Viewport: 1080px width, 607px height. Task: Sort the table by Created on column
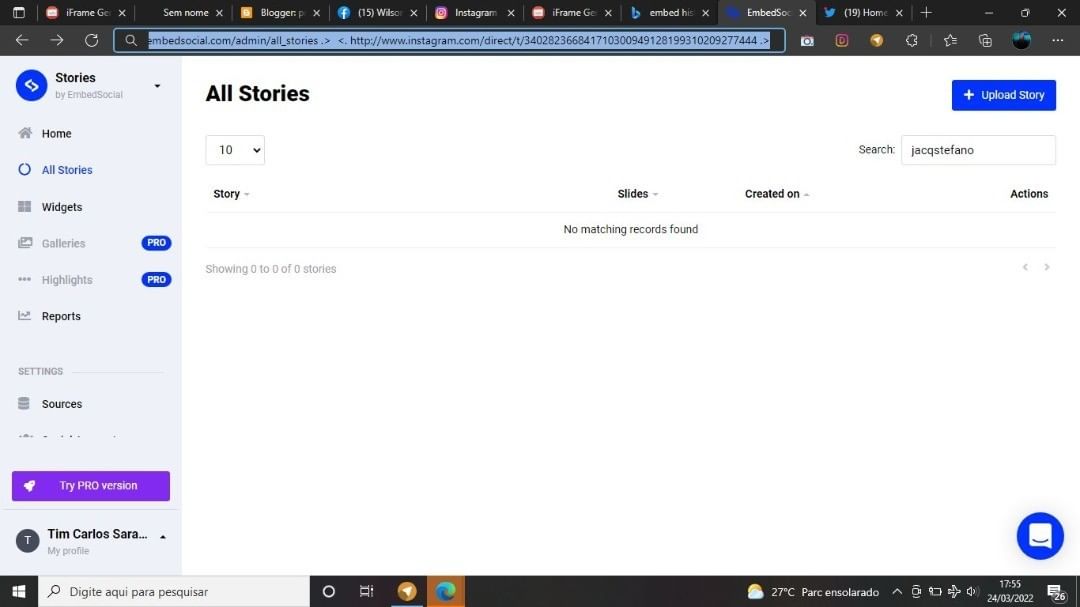777,194
